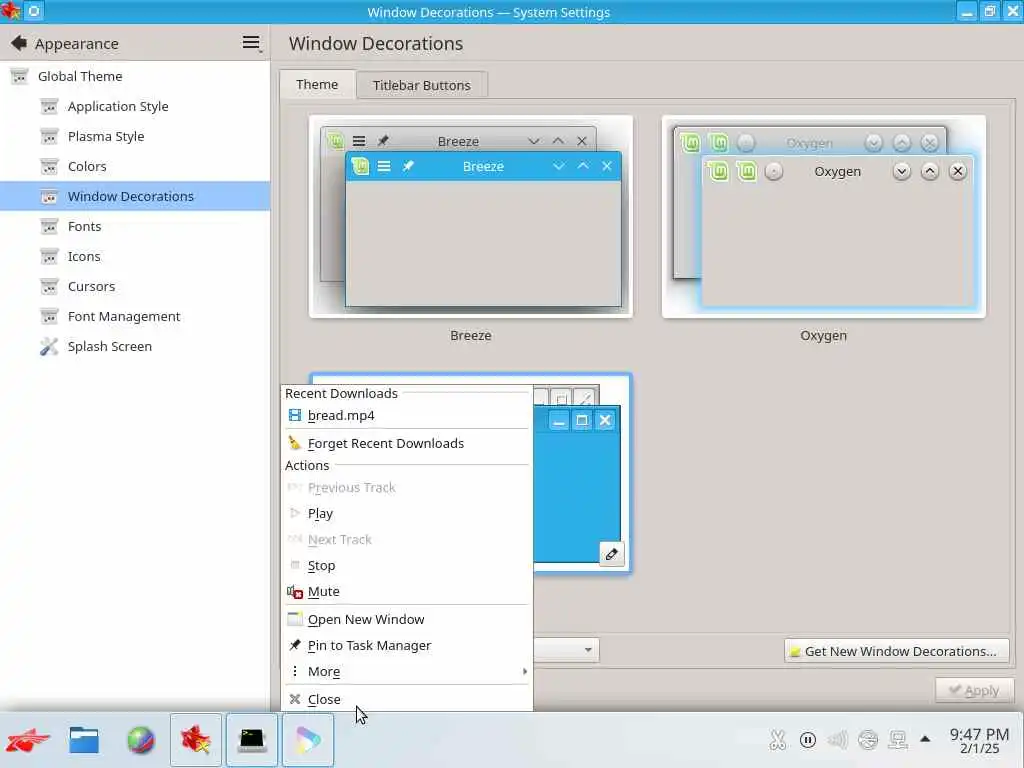
Task: Click the Apply button
Action: click(974, 690)
